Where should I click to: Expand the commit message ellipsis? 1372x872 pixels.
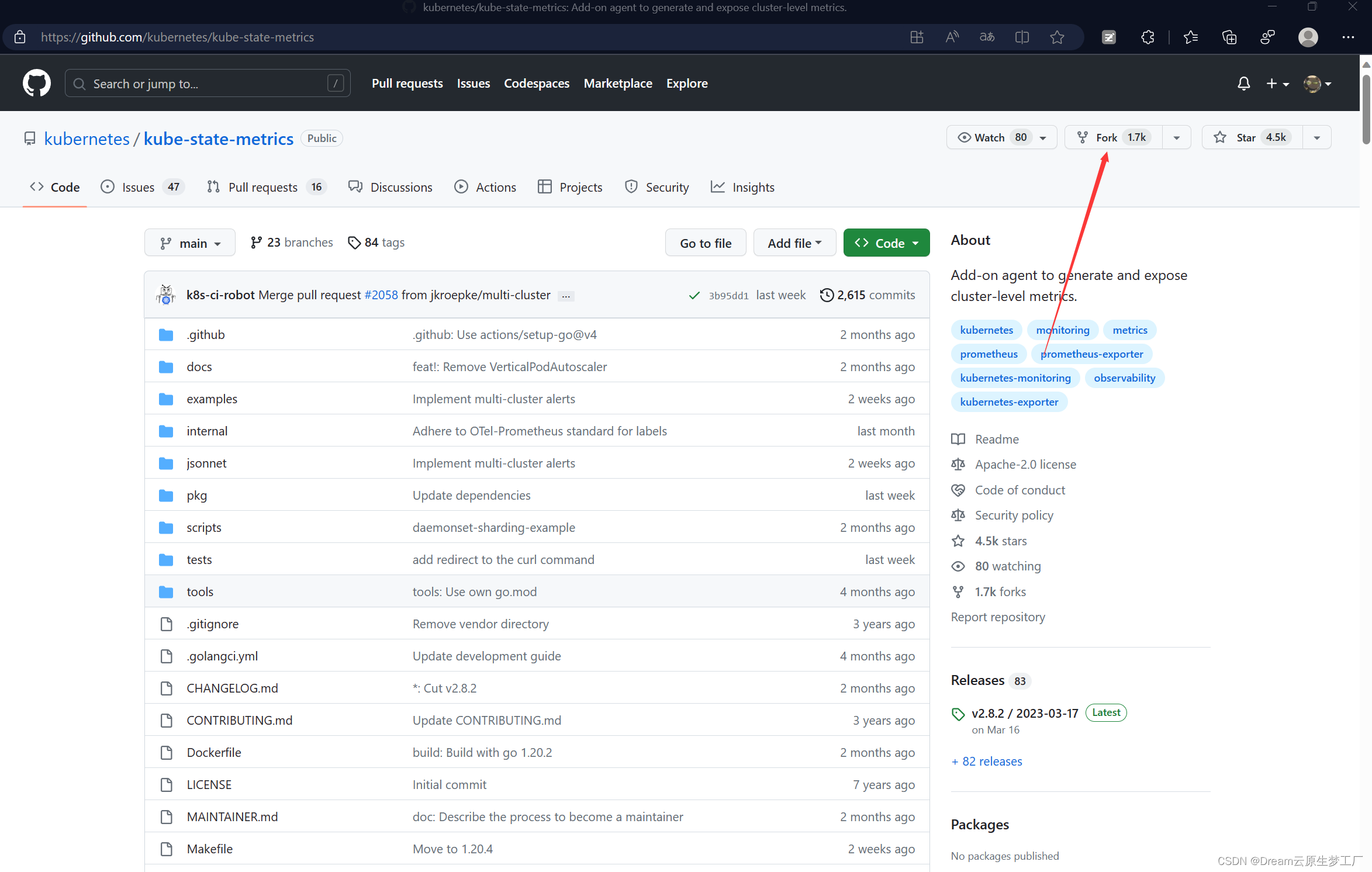point(566,296)
